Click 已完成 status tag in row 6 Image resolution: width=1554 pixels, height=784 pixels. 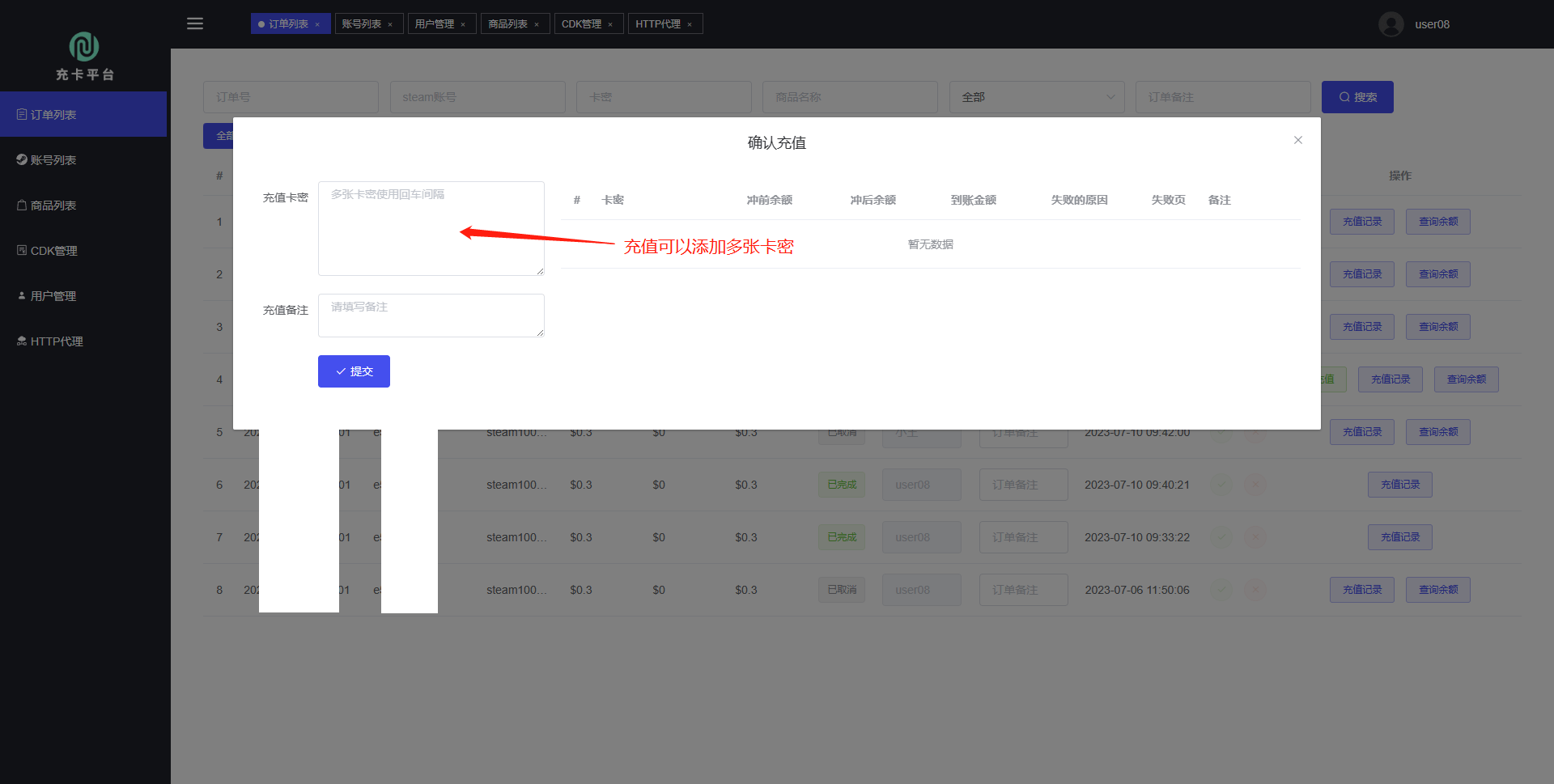842,485
